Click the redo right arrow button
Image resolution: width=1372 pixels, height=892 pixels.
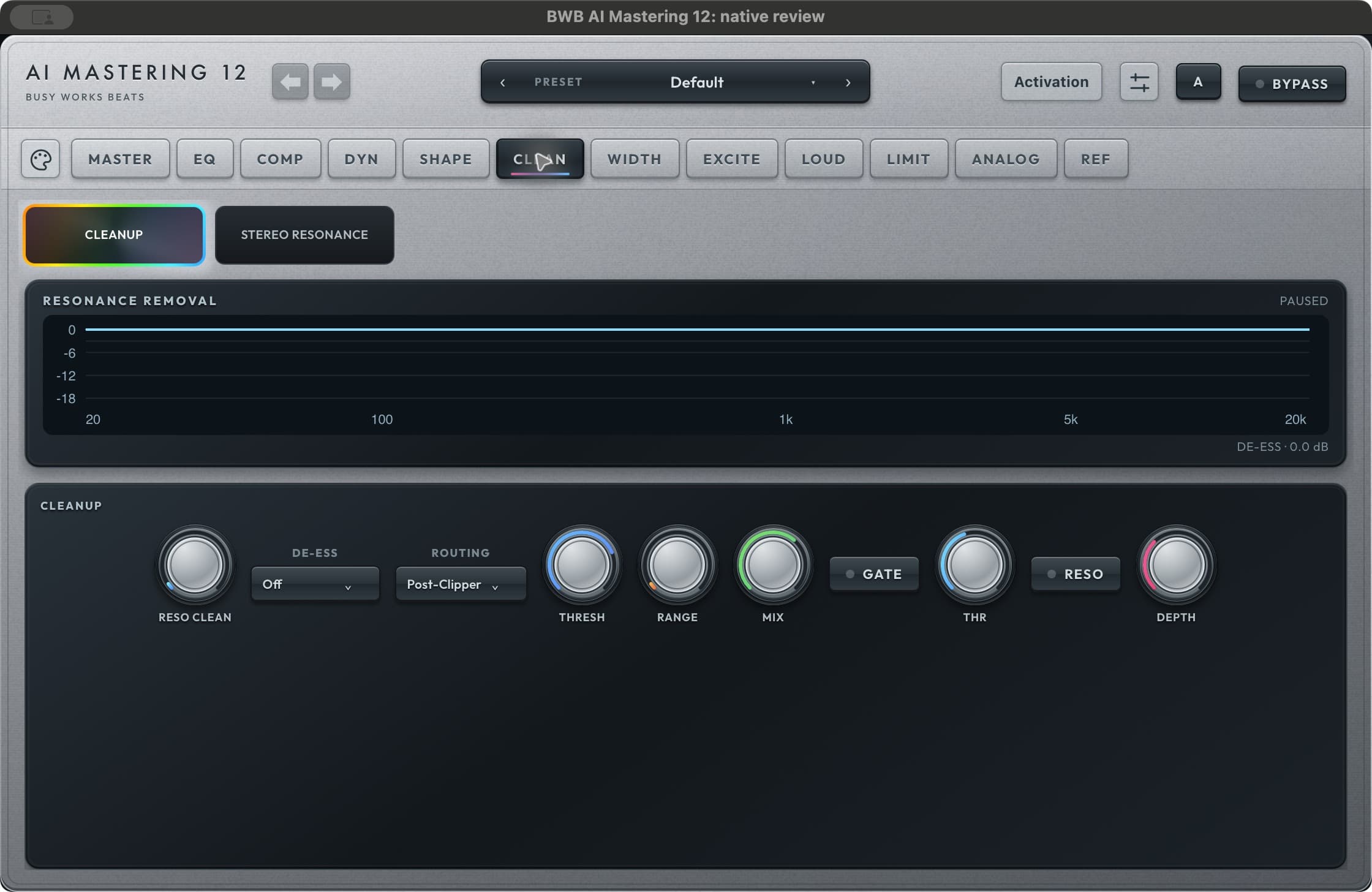point(332,81)
